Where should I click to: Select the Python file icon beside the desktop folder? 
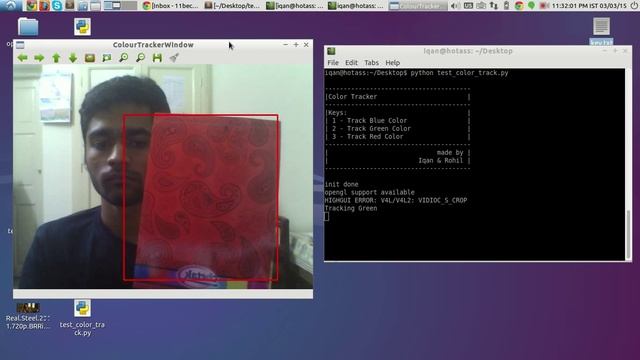click(x=82, y=27)
